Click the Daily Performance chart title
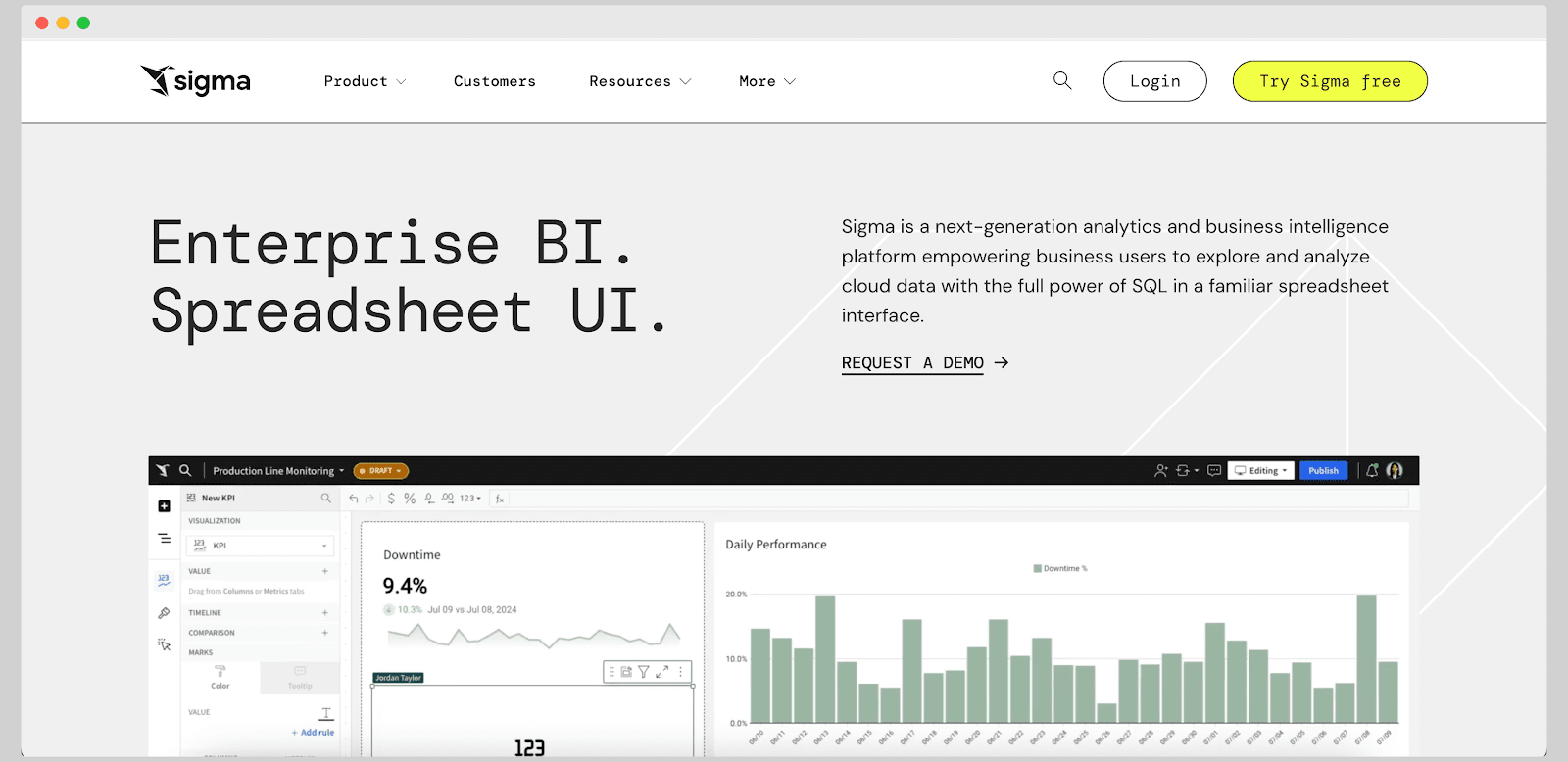This screenshot has width=1568, height=762. (776, 545)
